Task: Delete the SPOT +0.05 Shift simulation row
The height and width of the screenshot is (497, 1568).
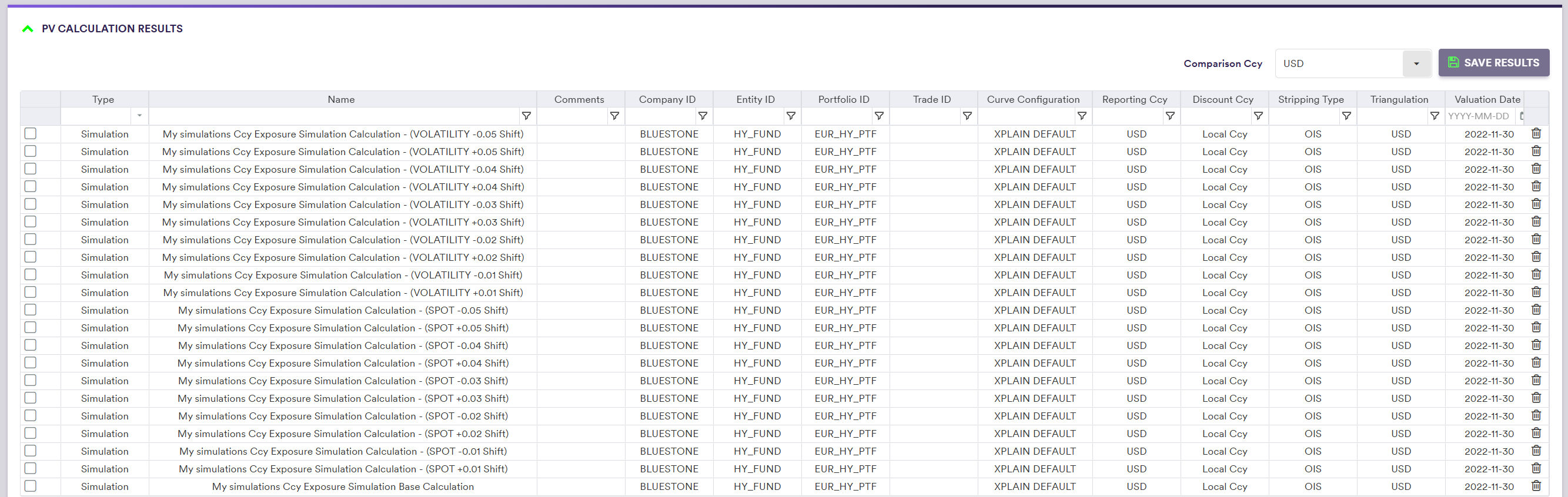Action: pos(1536,328)
